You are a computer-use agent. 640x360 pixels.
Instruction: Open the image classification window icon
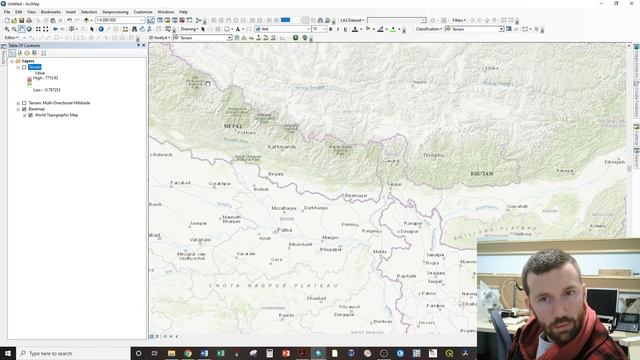point(509,29)
